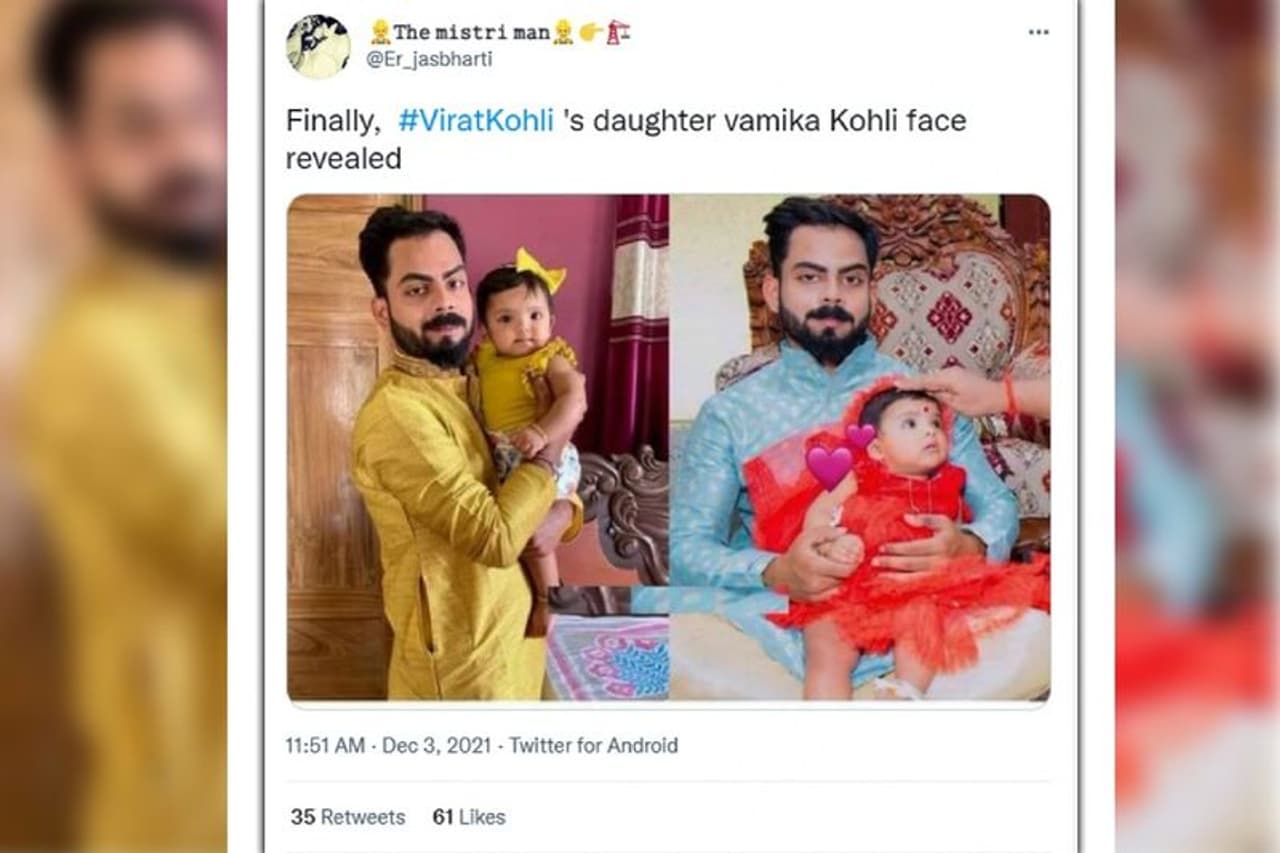Click the small pink heart sticker
The height and width of the screenshot is (853, 1280).
860,434
